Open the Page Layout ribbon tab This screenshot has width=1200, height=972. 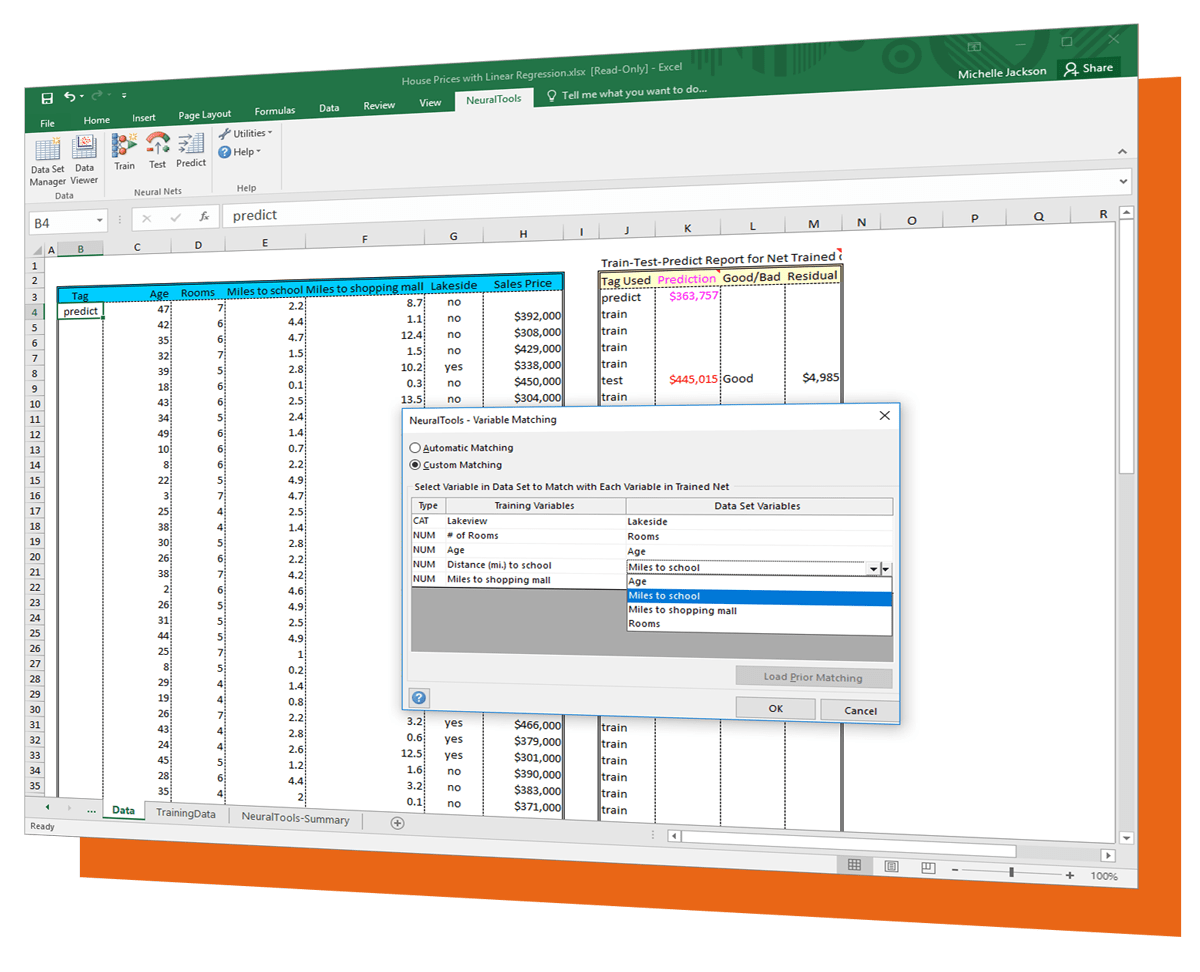205,115
